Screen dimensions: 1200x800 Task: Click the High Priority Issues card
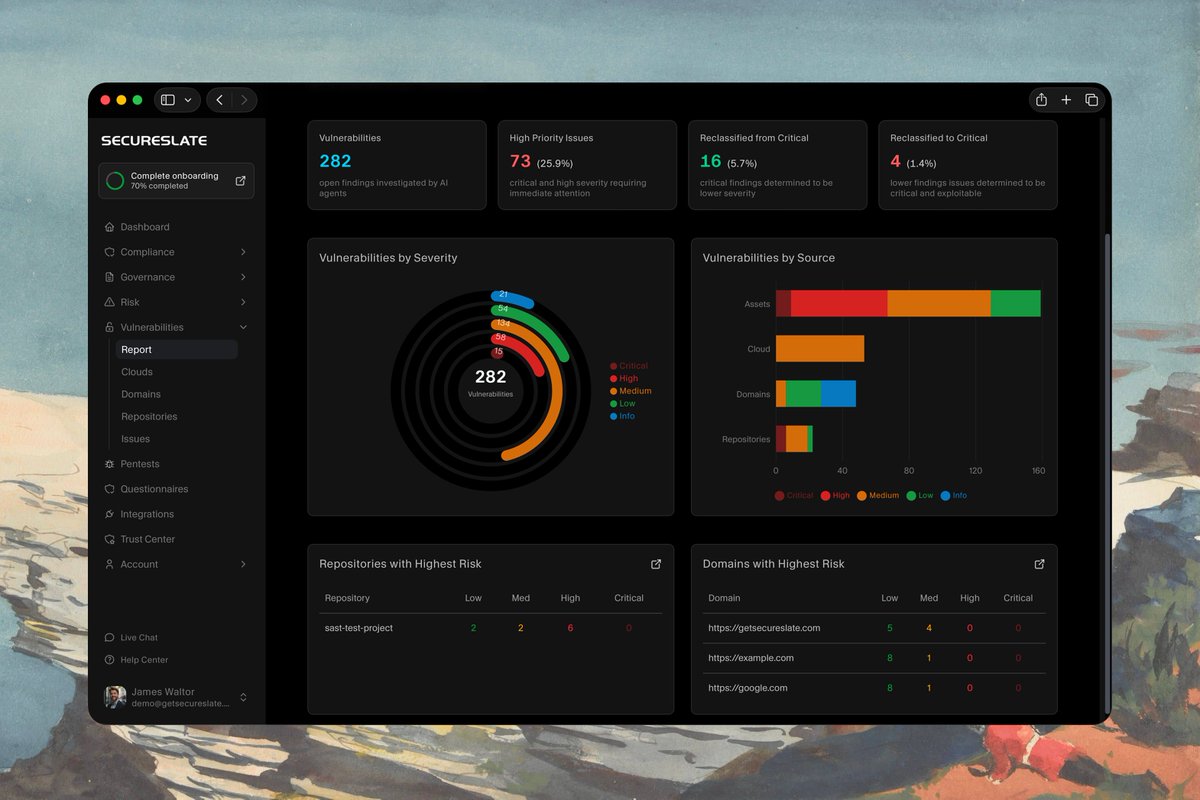587,165
